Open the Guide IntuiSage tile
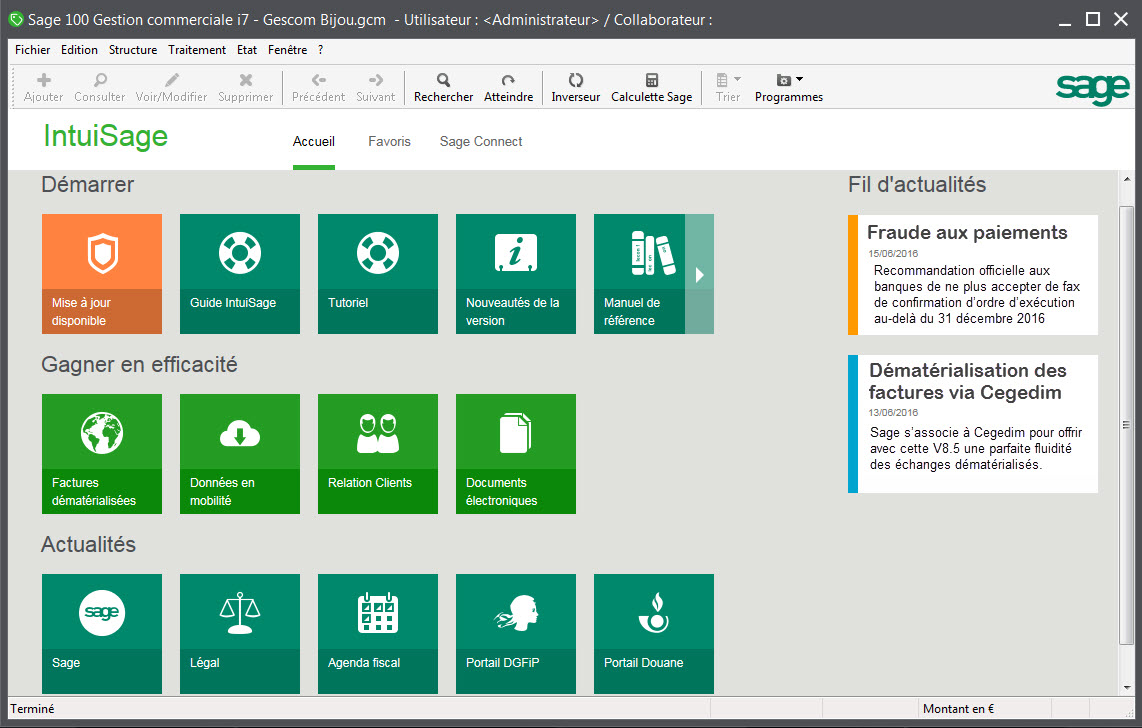This screenshot has width=1142, height=728. pos(239,273)
